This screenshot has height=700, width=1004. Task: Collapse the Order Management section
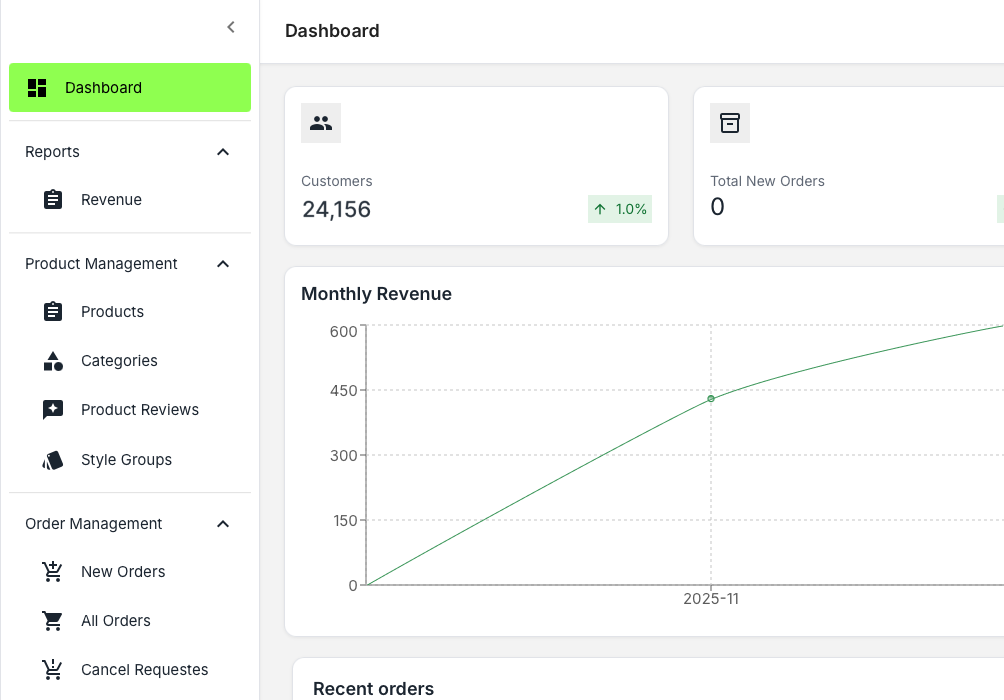tap(223, 524)
